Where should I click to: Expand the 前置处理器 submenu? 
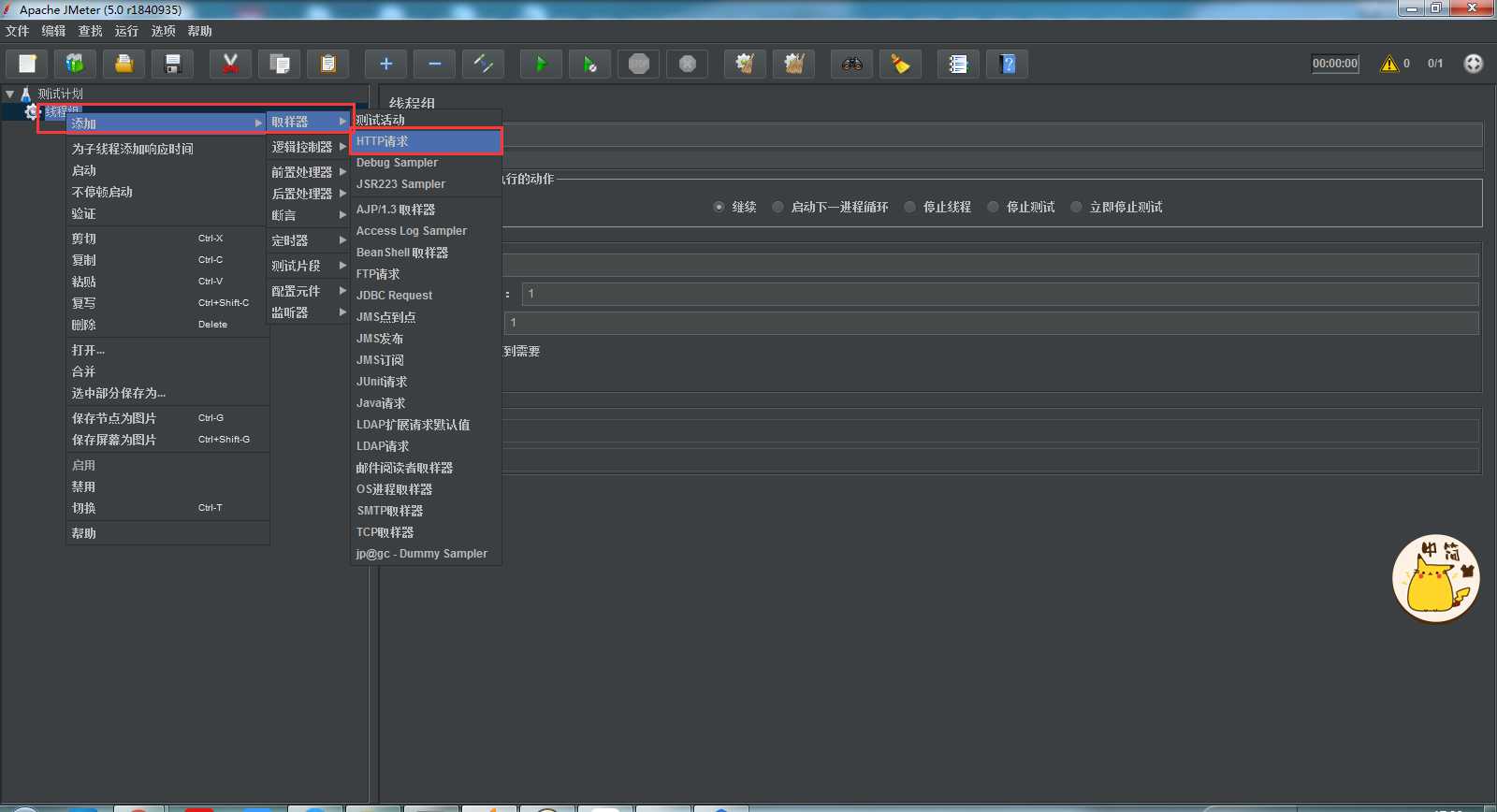pyautogui.click(x=309, y=172)
